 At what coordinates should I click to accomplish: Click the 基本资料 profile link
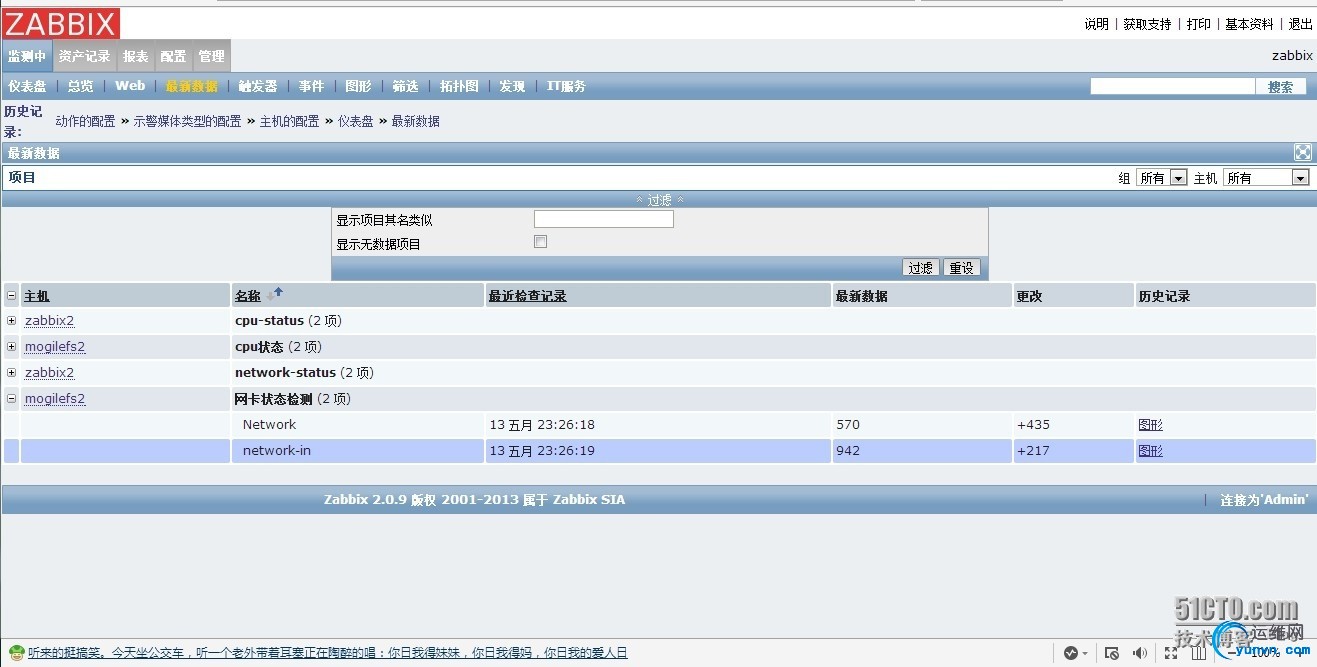(x=1250, y=24)
